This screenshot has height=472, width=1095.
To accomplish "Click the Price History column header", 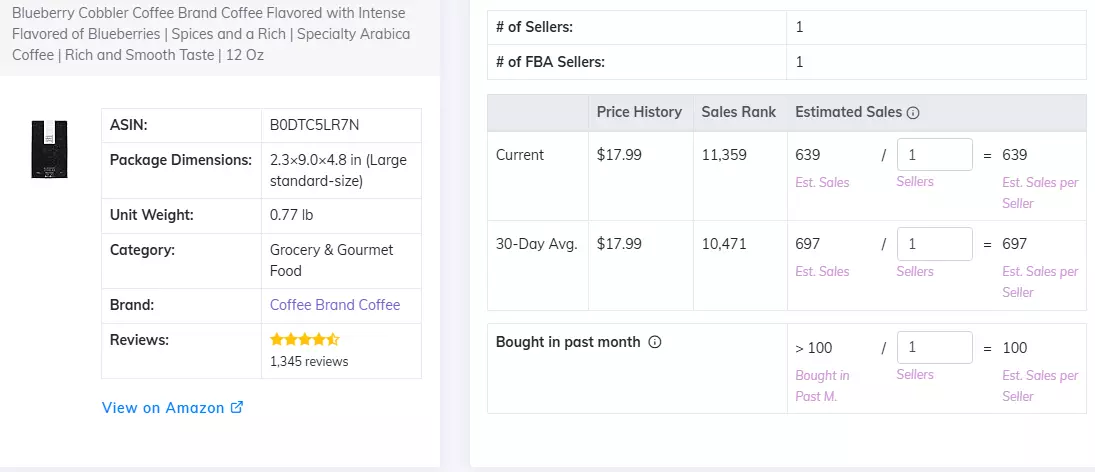I will pyautogui.click(x=639, y=112).
